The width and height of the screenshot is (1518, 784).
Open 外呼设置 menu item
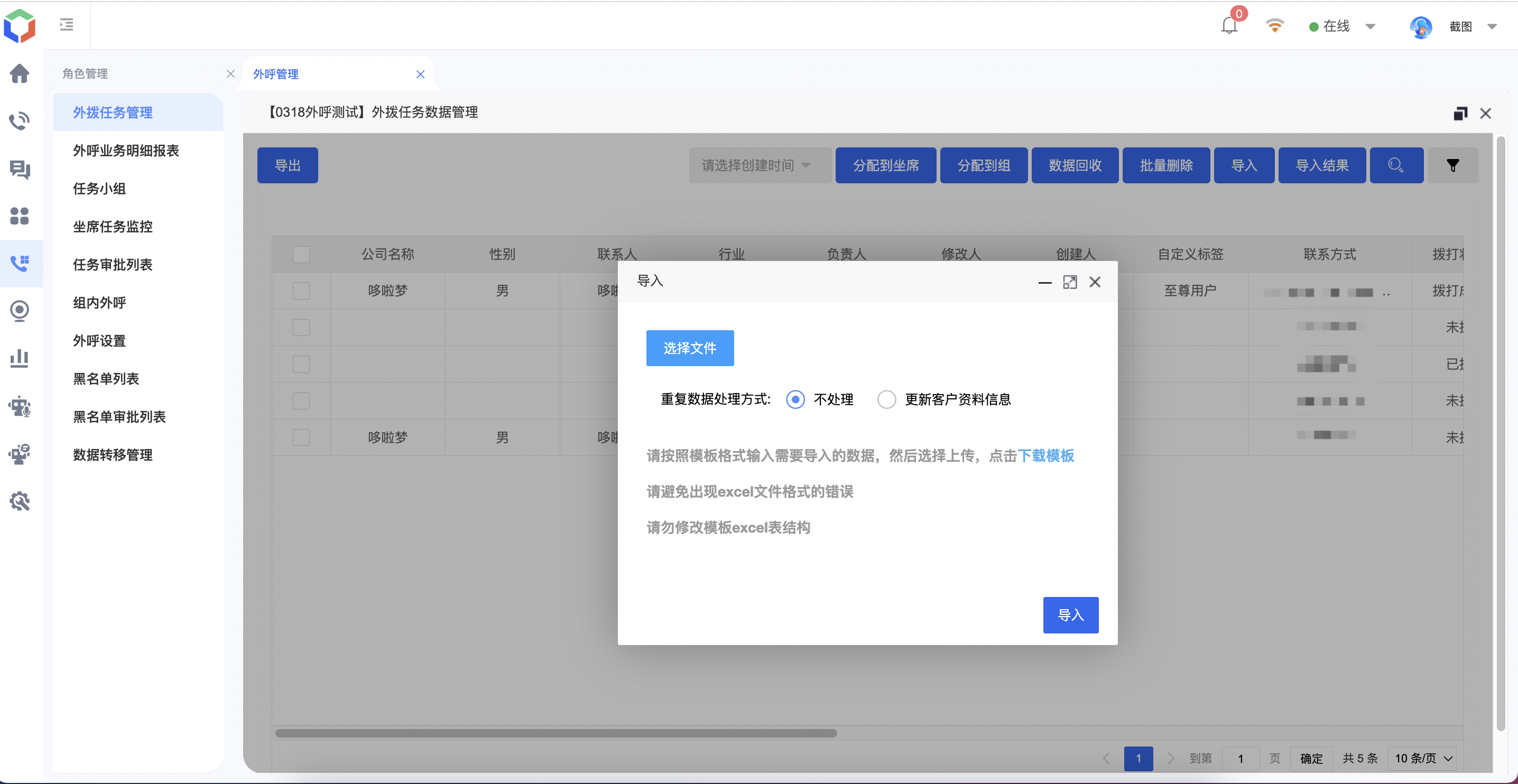(138, 340)
